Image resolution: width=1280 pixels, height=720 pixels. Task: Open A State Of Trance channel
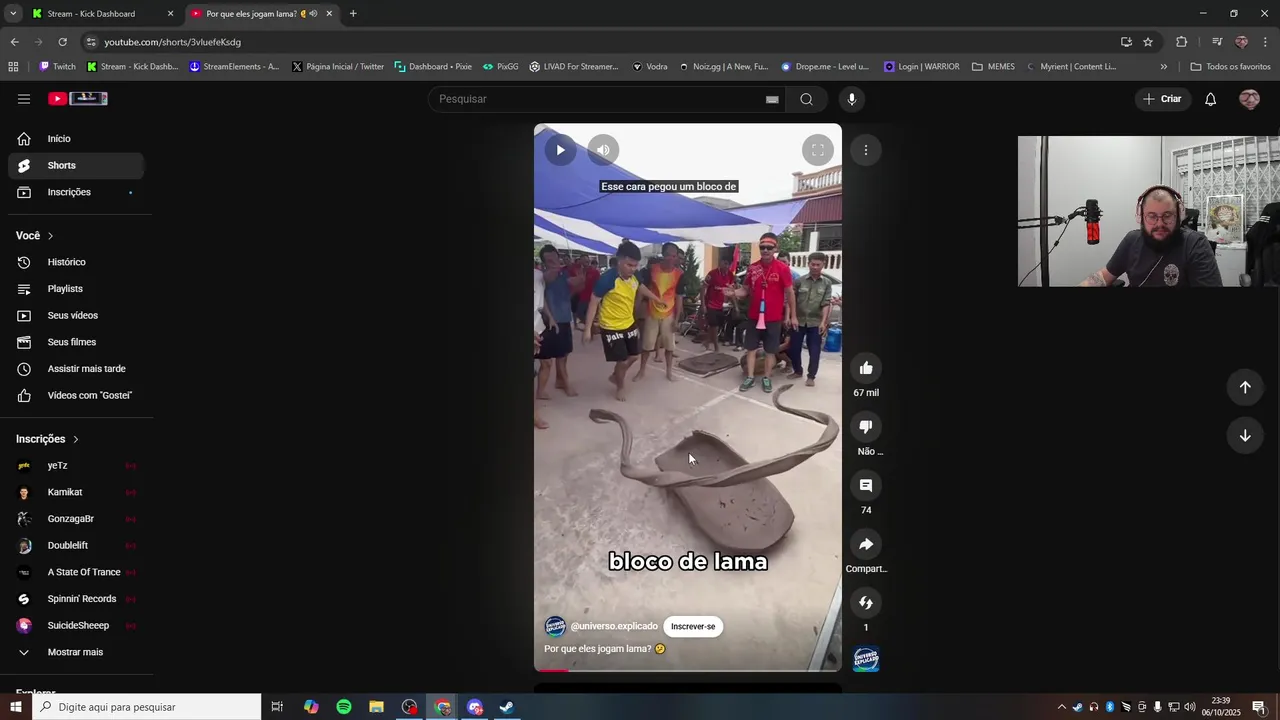click(76, 572)
